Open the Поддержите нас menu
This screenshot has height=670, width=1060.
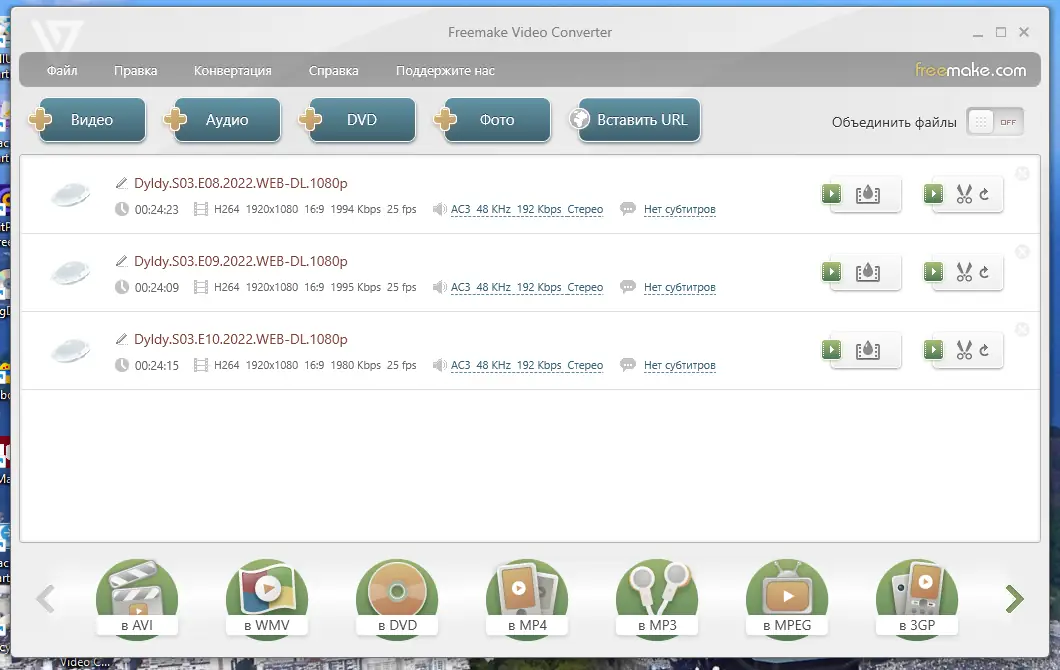(445, 70)
